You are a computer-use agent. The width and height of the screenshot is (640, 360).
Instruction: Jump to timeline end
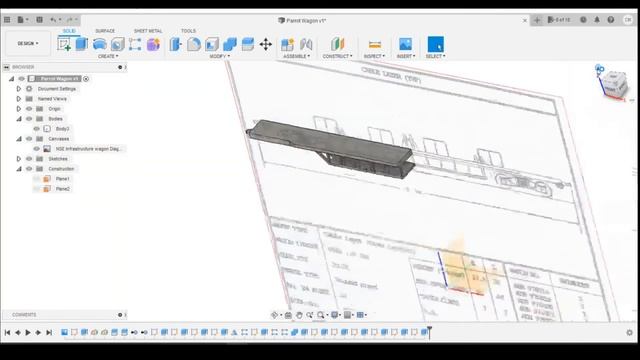tap(49, 333)
